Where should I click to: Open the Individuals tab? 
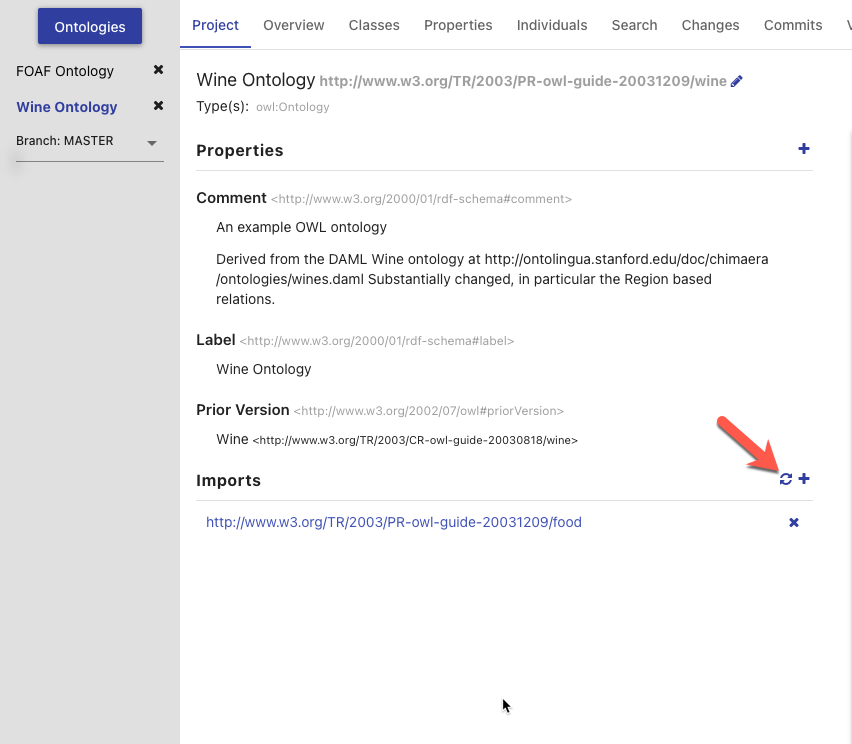click(552, 25)
